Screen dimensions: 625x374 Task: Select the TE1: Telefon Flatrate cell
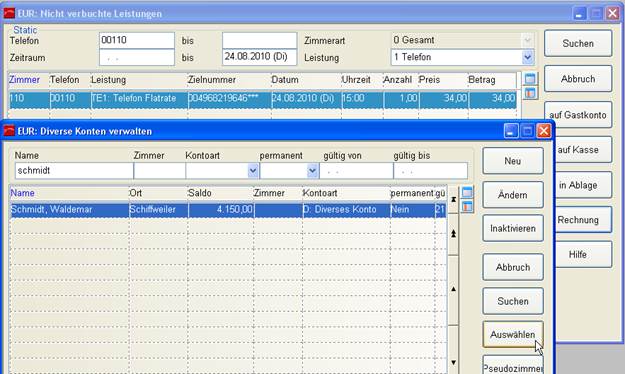pyautogui.click(x=139, y=98)
